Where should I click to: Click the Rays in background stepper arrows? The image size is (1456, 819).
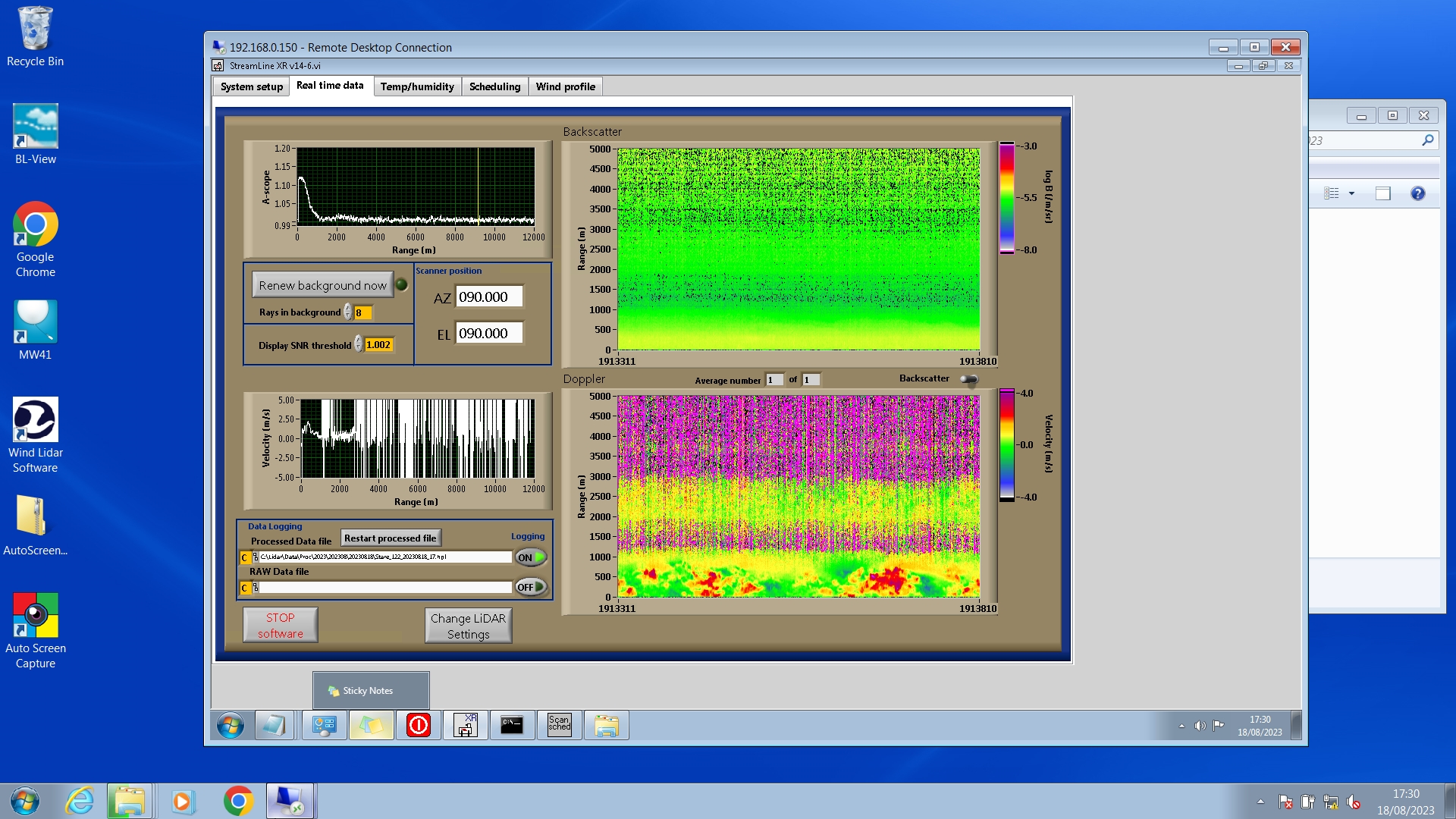348,312
